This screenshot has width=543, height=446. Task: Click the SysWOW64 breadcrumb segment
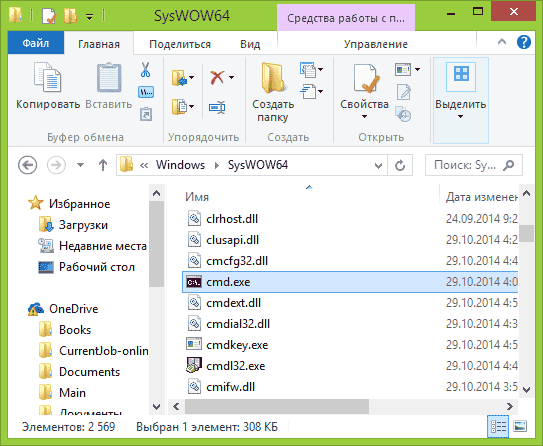[258, 165]
